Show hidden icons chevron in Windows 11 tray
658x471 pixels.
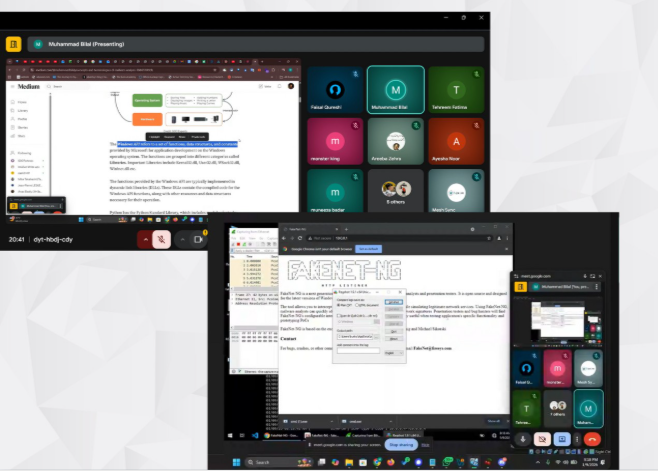coord(538,462)
